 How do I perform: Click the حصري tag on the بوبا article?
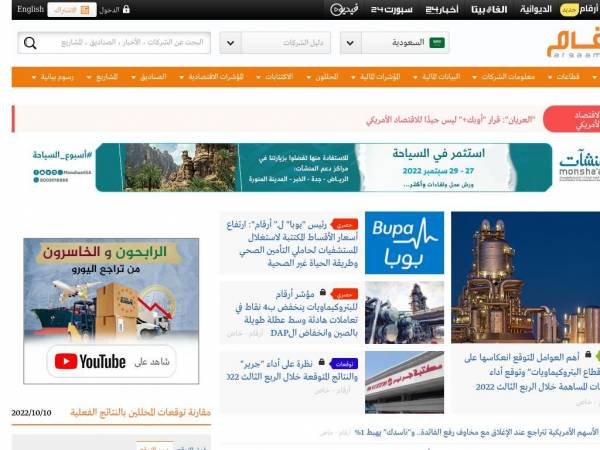click(x=344, y=225)
